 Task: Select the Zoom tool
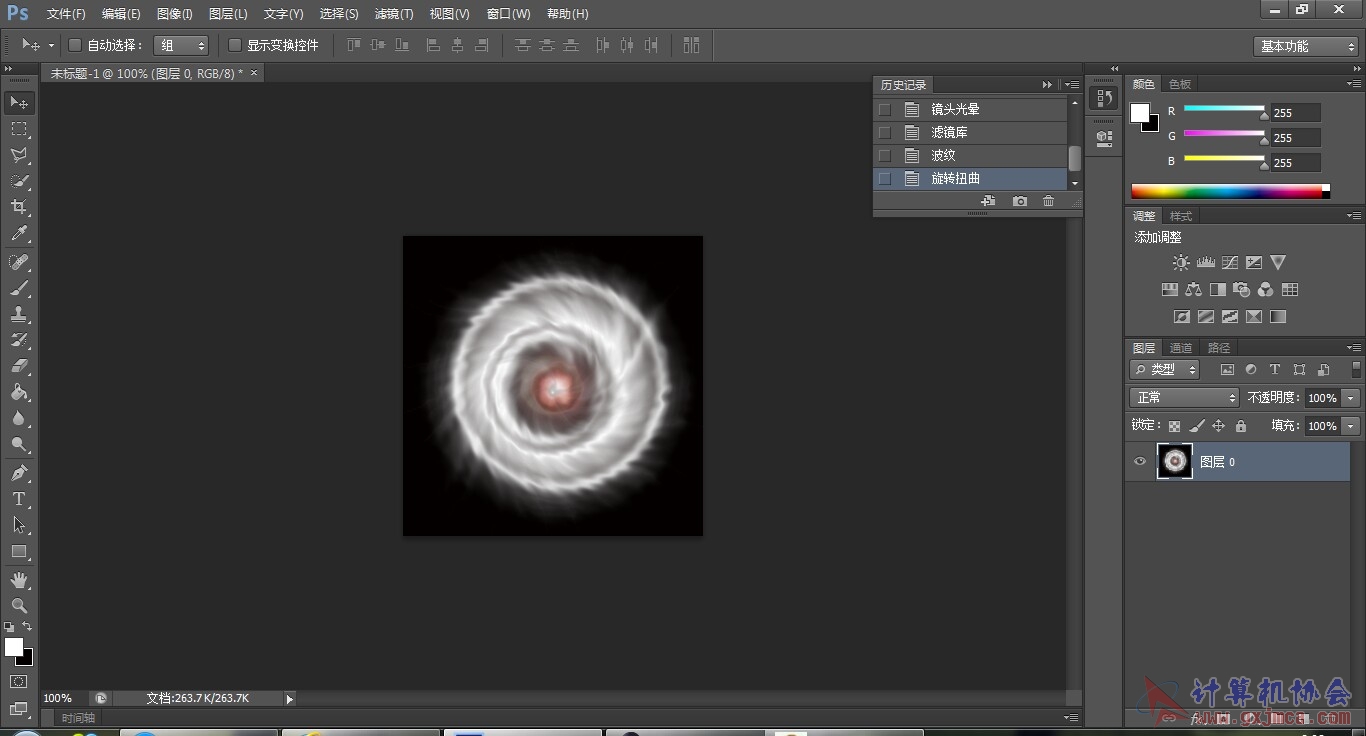click(19, 605)
